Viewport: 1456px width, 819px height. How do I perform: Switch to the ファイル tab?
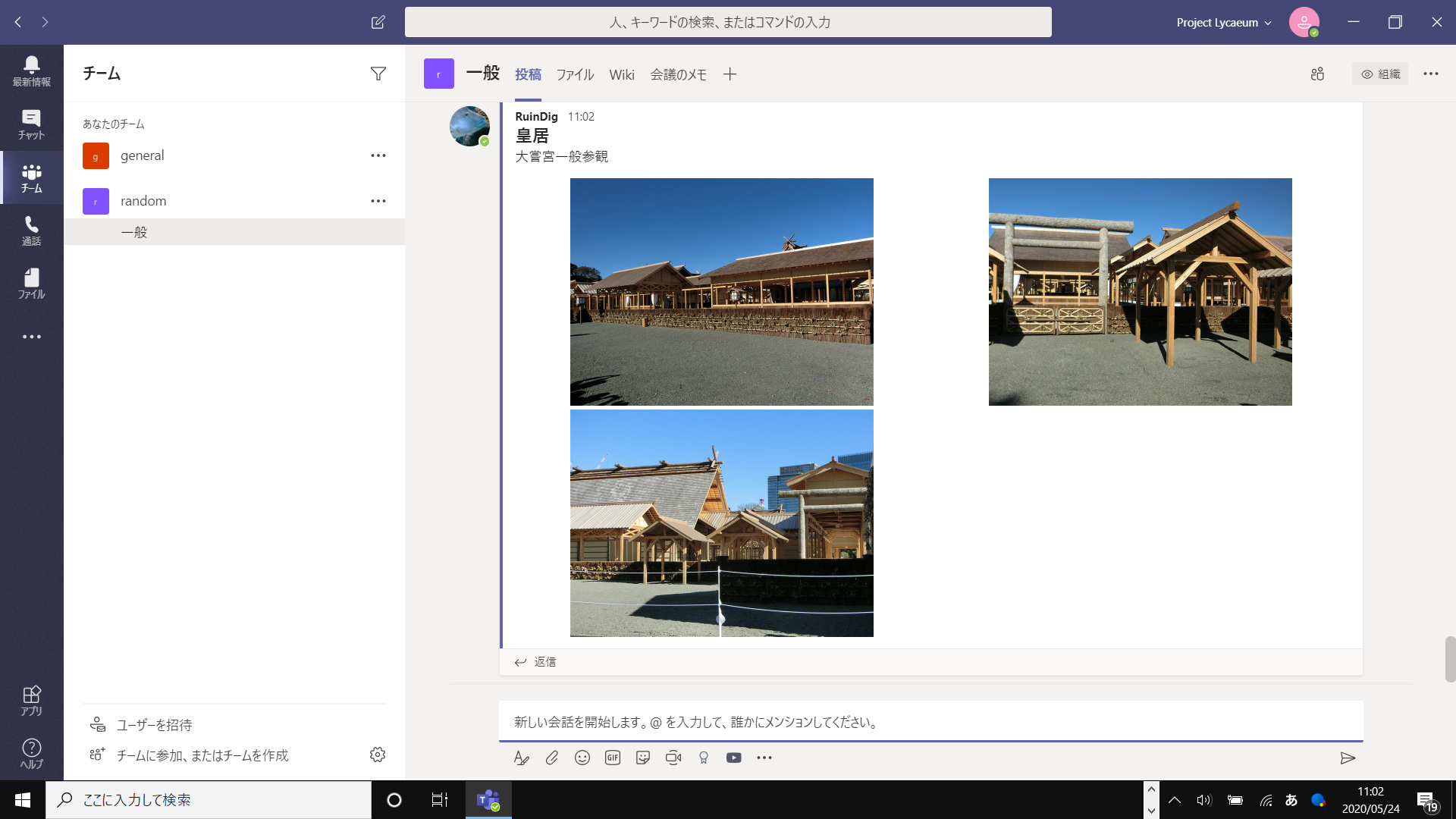point(575,74)
